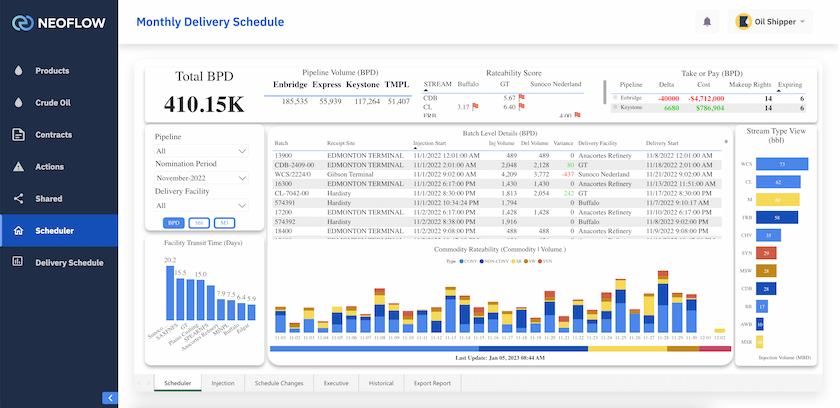Click the Delivery Facility column header

pos(598,143)
